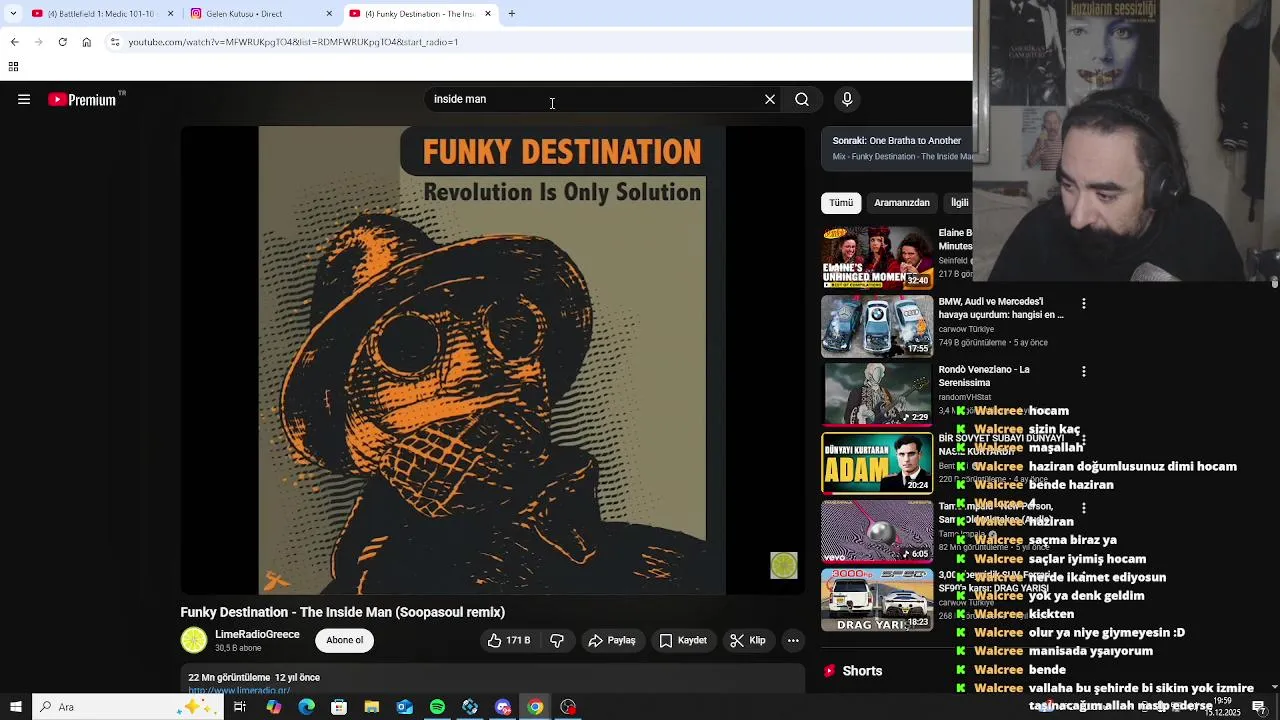The height and width of the screenshot is (720, 1280).
Task: Launch Microsoft Copilot from taskbar
Action: pyautogui.click(x=273, y=707)
